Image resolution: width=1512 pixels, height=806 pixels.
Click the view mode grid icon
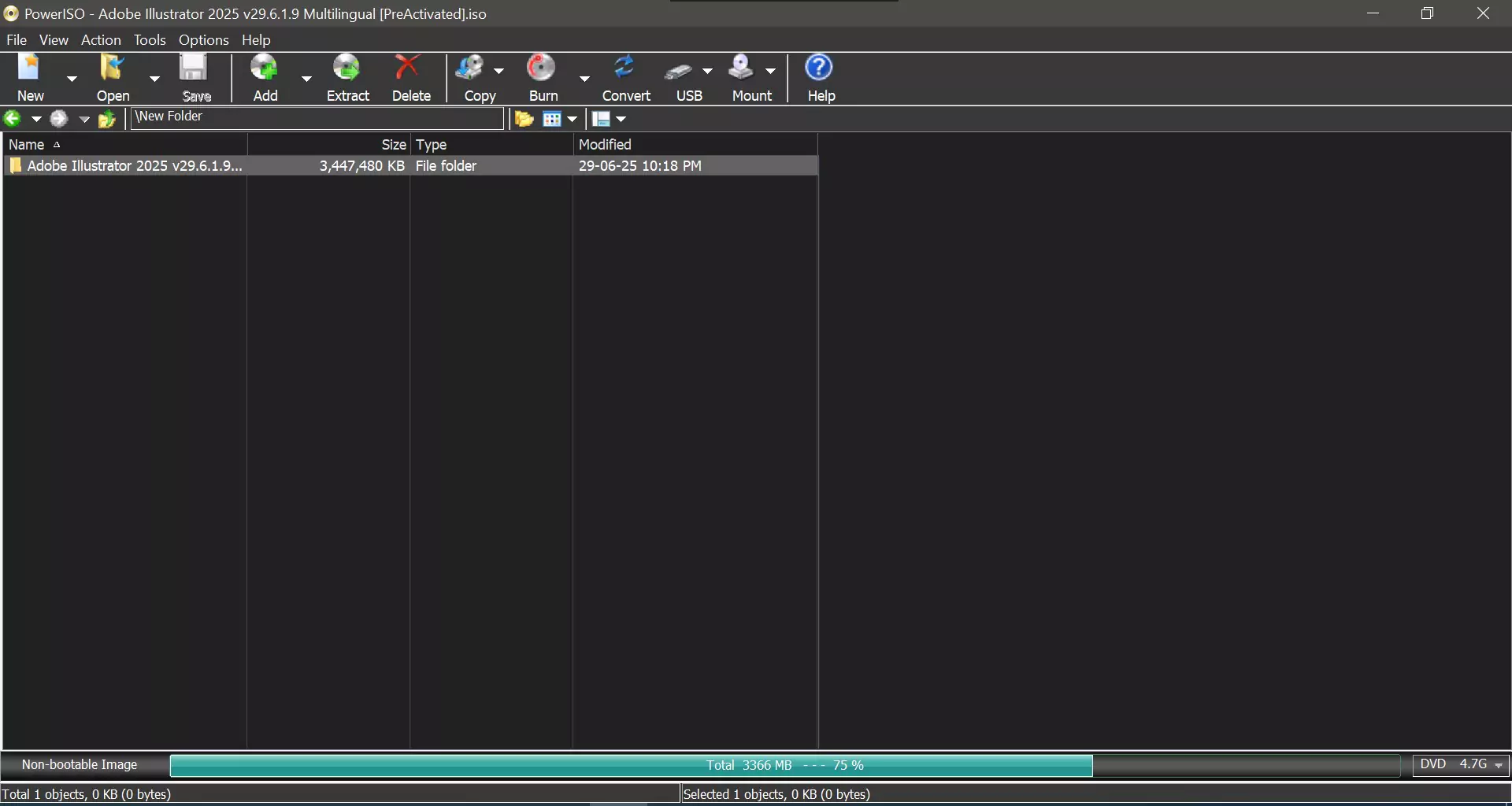pyautogui.click(x=552, y=119)
